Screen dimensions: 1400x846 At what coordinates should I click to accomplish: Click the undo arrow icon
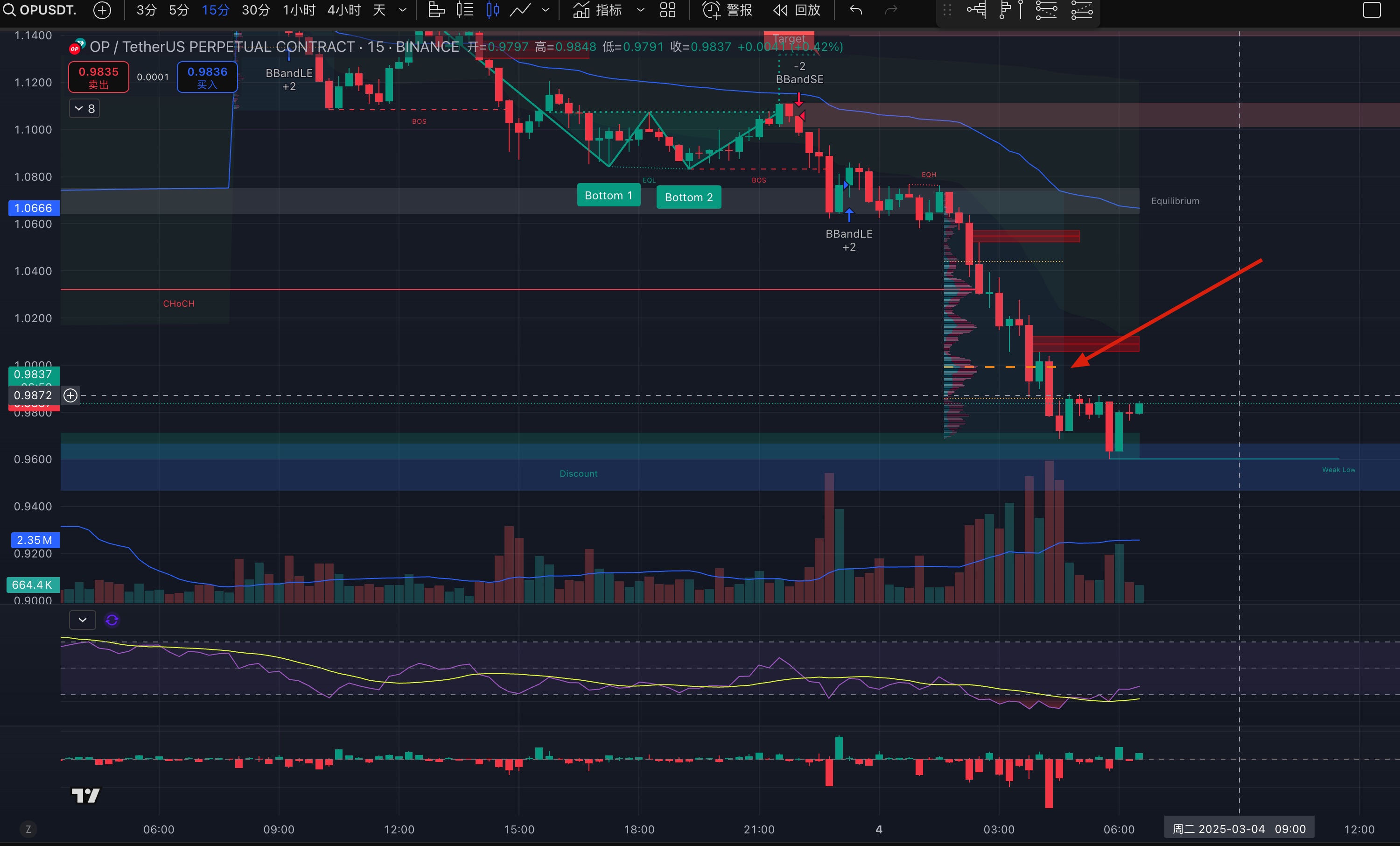click(x=856, y=10)
